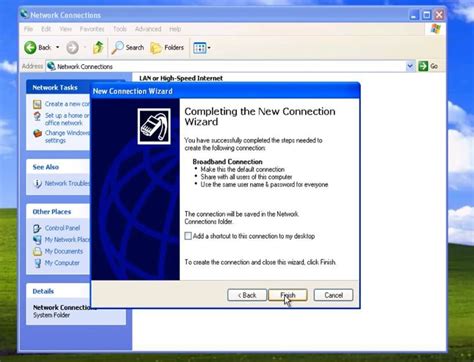Open Control Panel from Other Places
This screenshot has height=362, width=474.
coord(62,228)
